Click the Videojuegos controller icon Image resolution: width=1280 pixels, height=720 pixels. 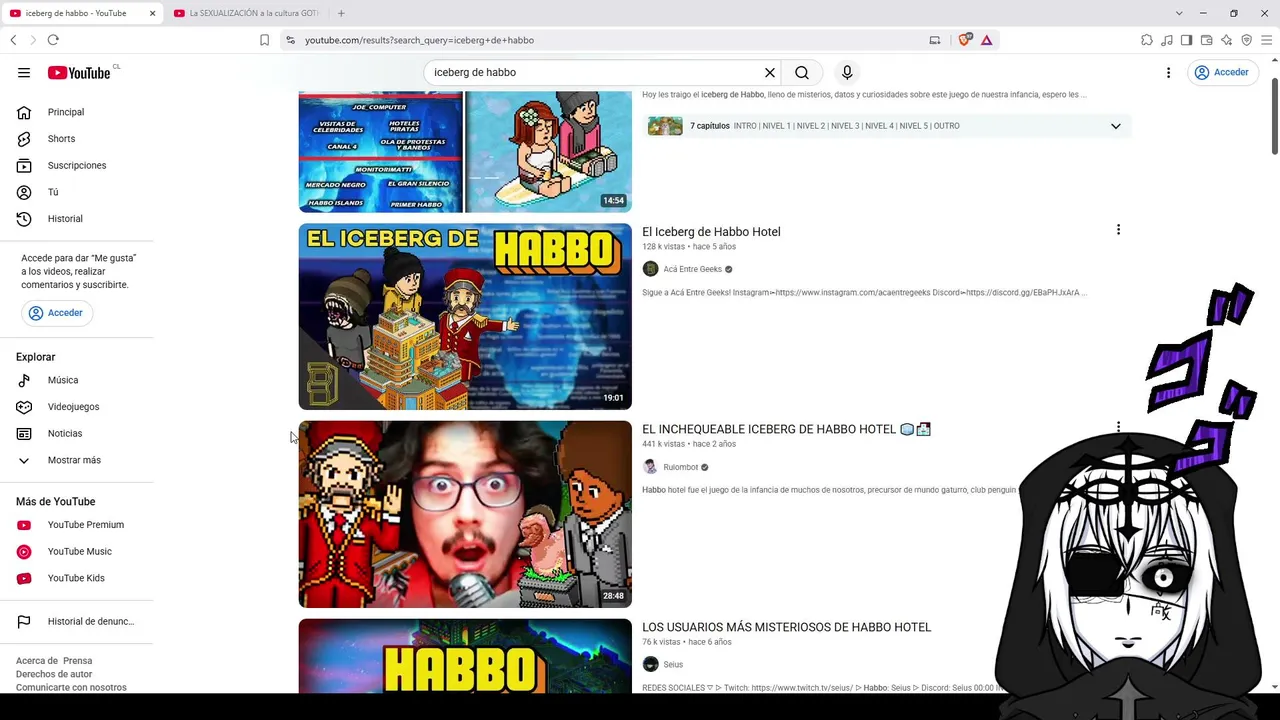click(24, 407)
